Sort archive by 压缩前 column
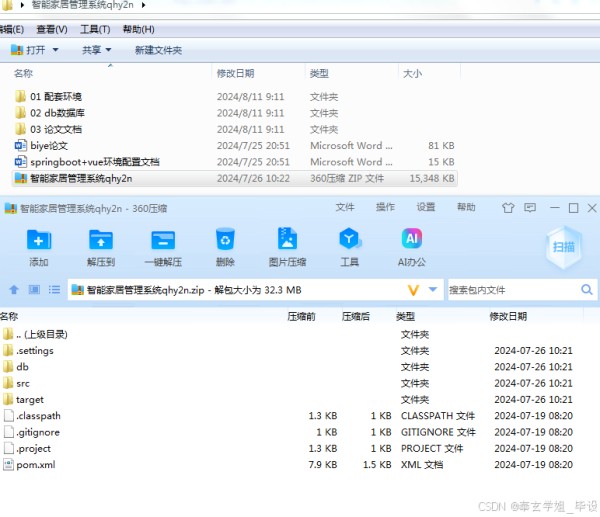Image resolution: width=600 pixels, height=517 pixels. coord(302,316)
